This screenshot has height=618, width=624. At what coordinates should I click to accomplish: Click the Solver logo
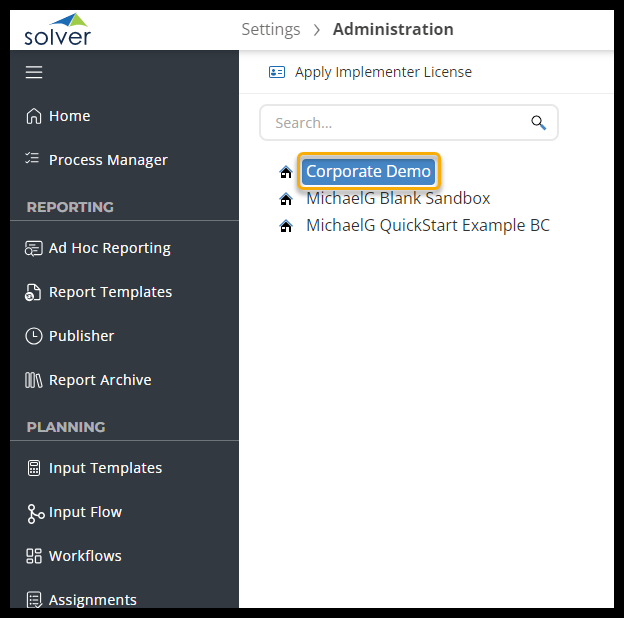coord(57,30)
